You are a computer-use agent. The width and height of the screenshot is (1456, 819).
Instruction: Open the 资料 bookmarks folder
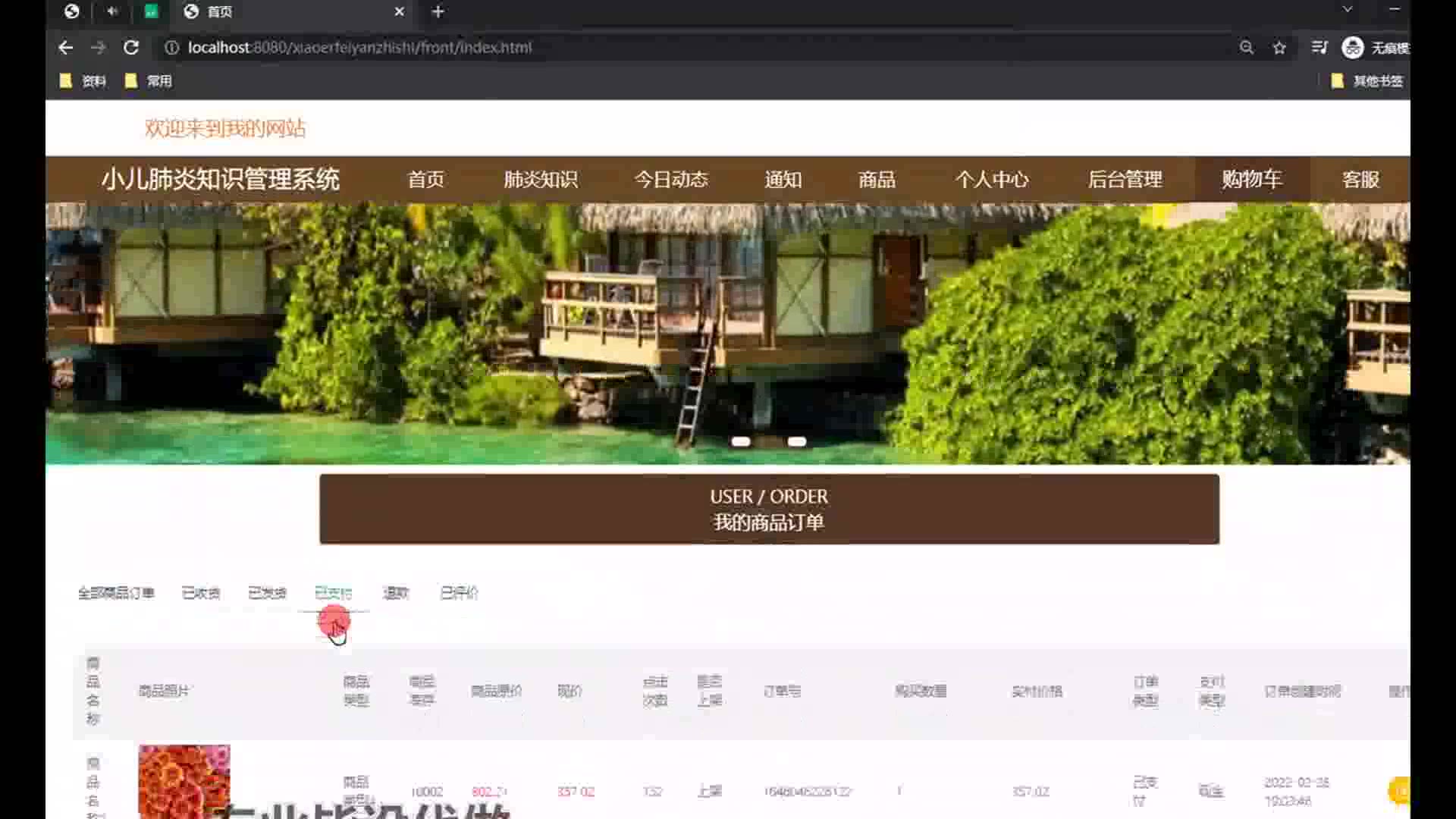(x=83, y=80)
